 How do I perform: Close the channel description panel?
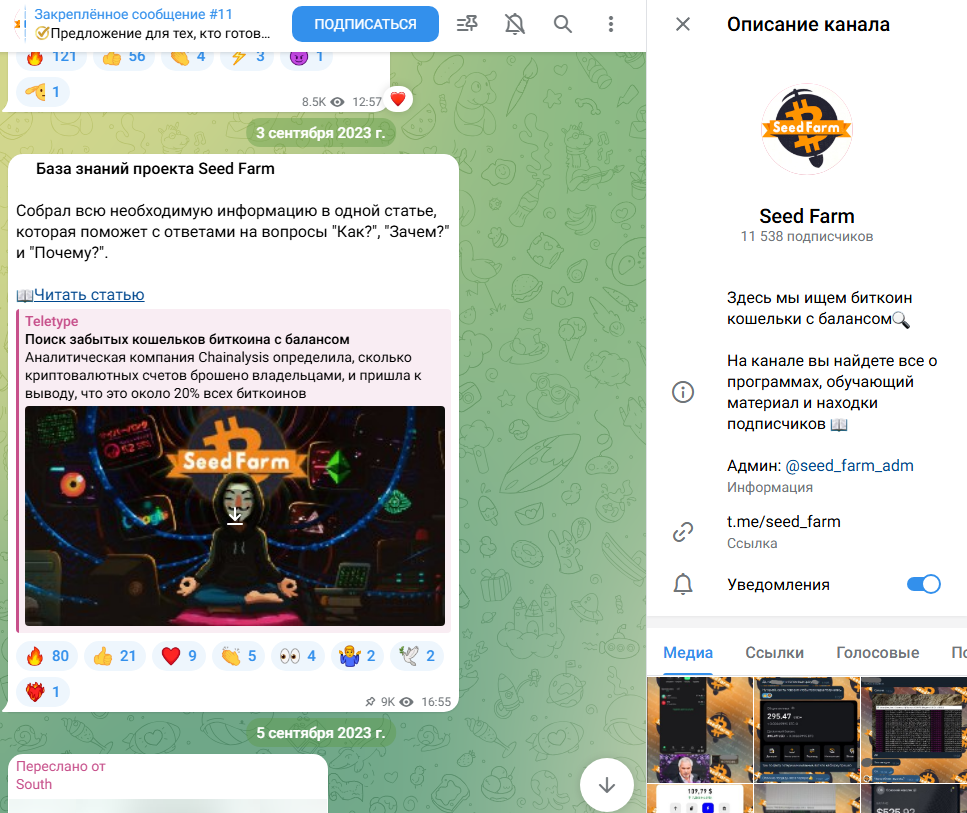(683, 24)
